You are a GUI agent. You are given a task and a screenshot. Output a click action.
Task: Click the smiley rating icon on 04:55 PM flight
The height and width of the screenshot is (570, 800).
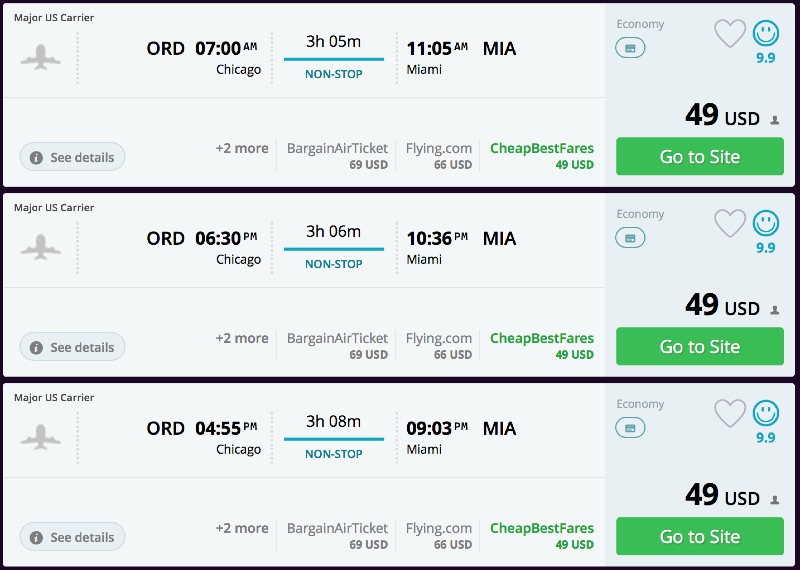point(766,414)
